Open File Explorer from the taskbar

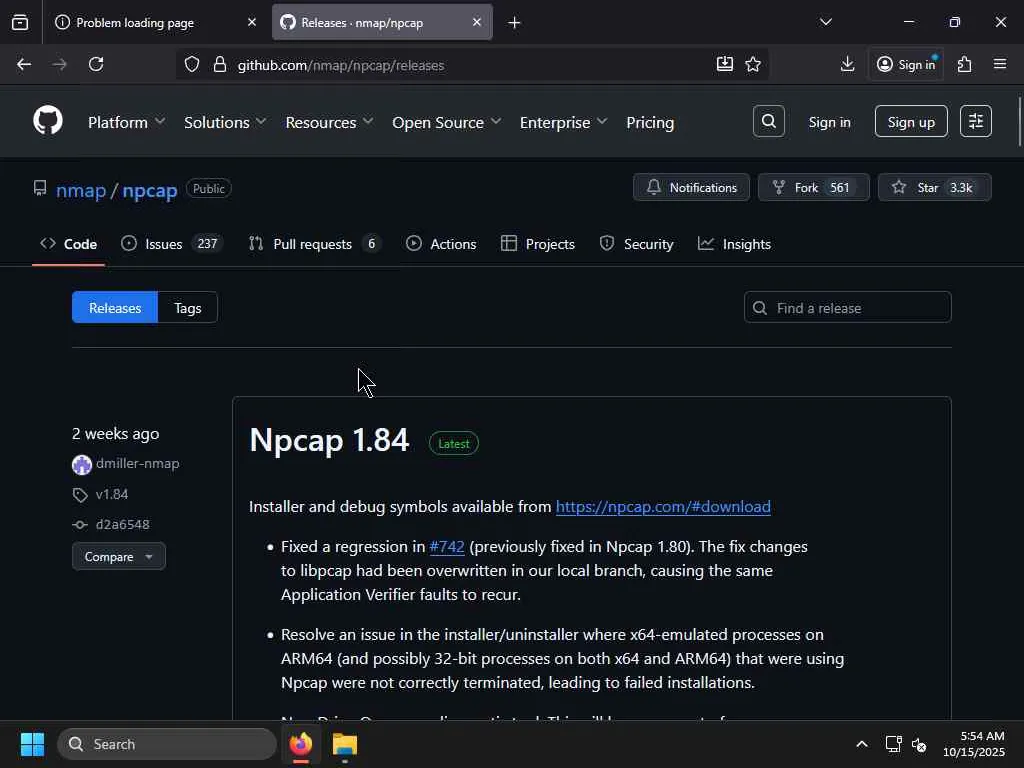coord(345,744)
